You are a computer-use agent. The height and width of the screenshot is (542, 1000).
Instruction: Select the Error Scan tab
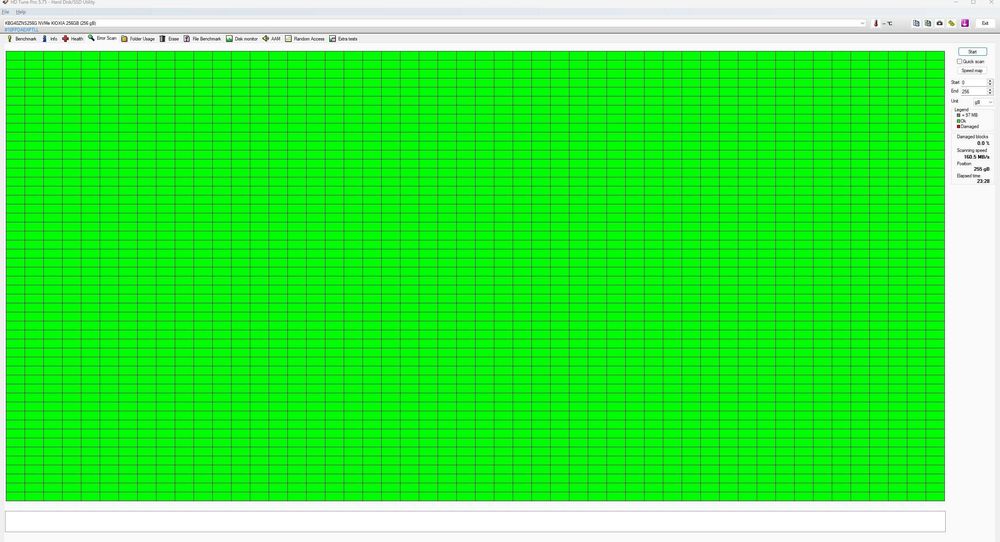click(102, 38)
